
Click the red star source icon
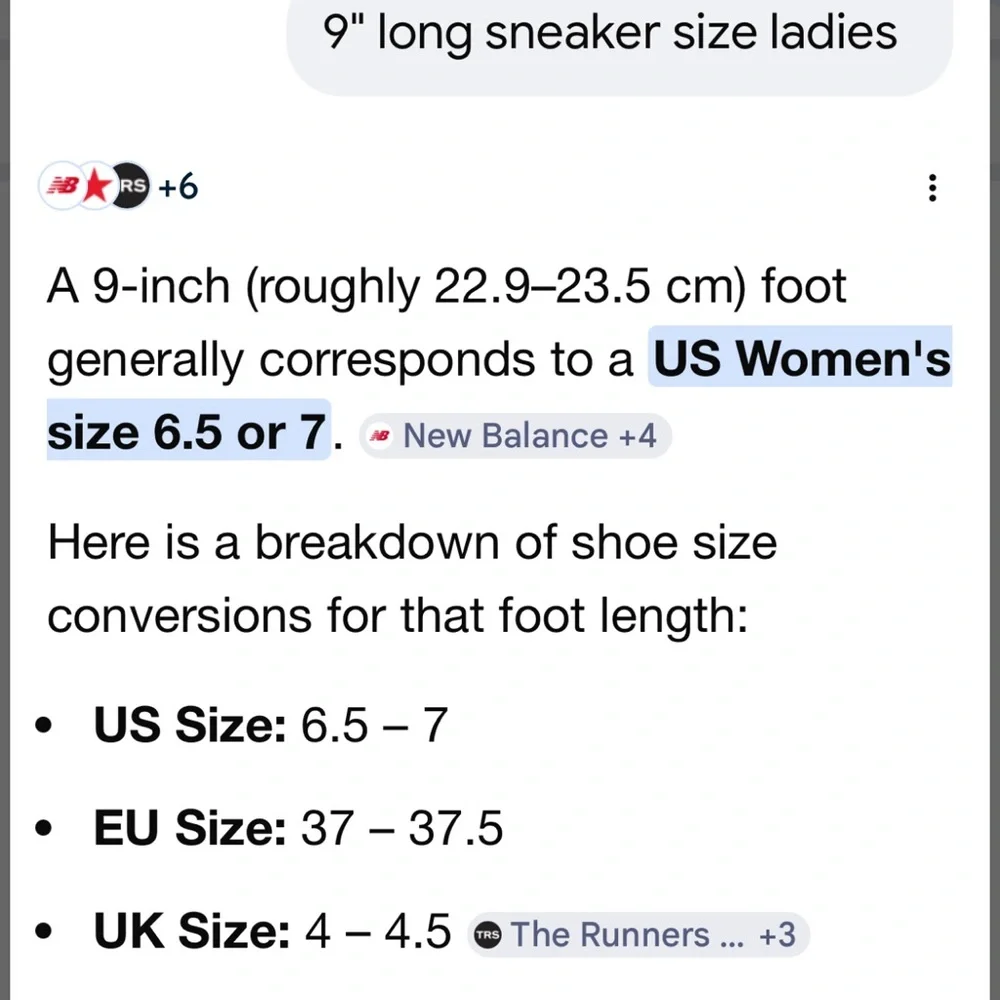coord(96,187)
